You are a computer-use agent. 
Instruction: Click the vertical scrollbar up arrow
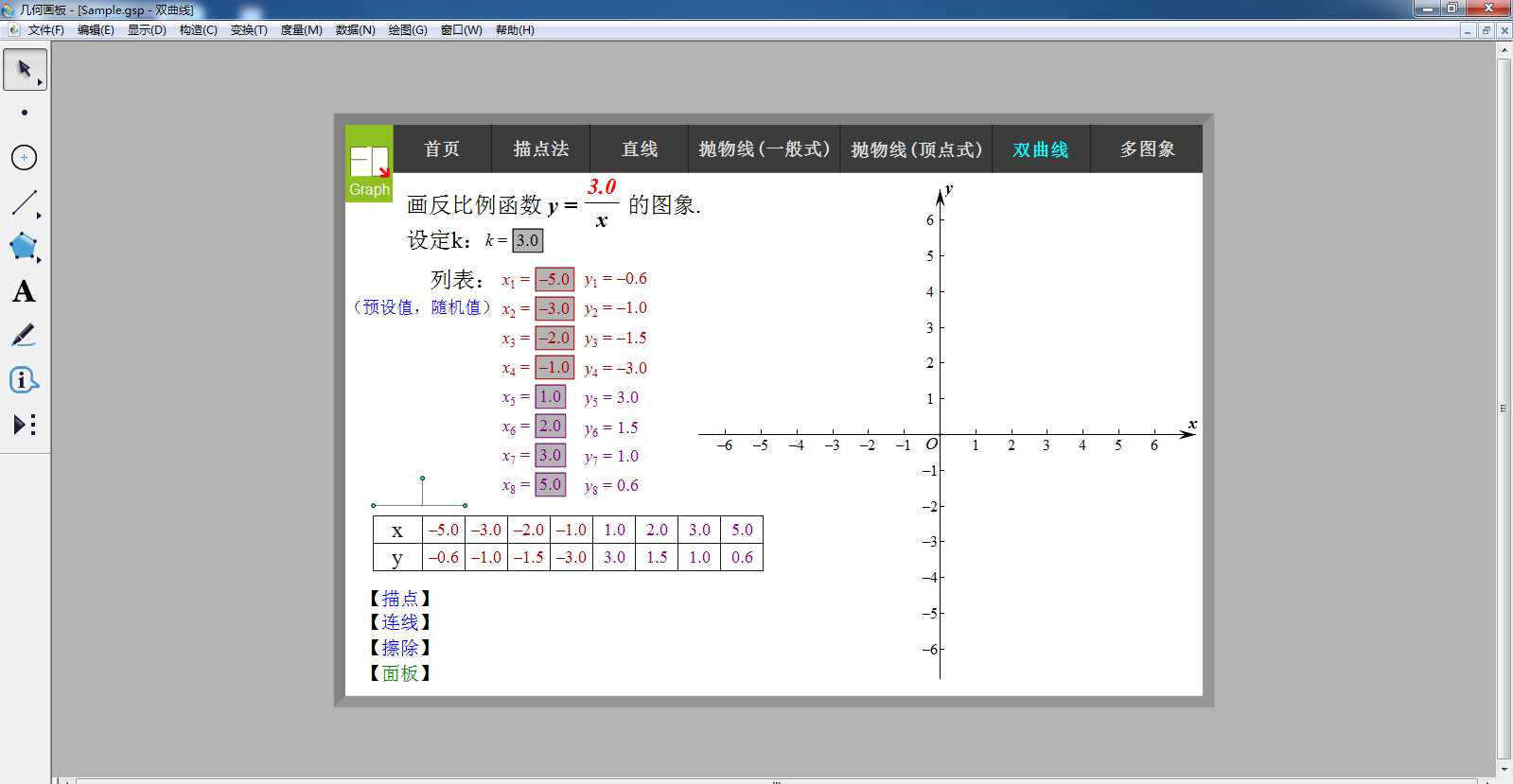pyautogui.click(x=1504, y=50)
